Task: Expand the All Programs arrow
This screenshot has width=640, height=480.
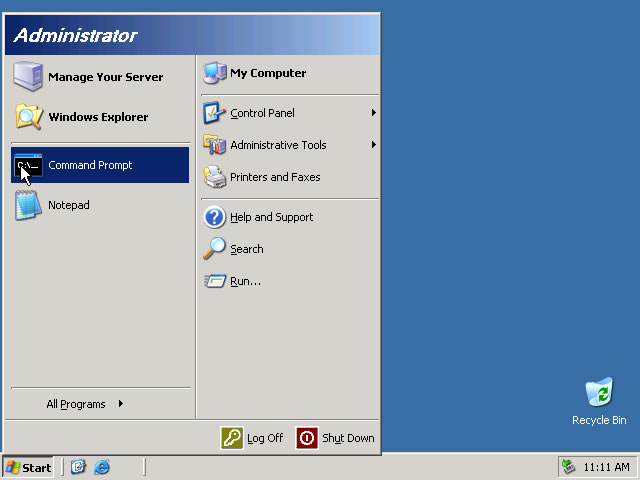Action: click(121, 404)
